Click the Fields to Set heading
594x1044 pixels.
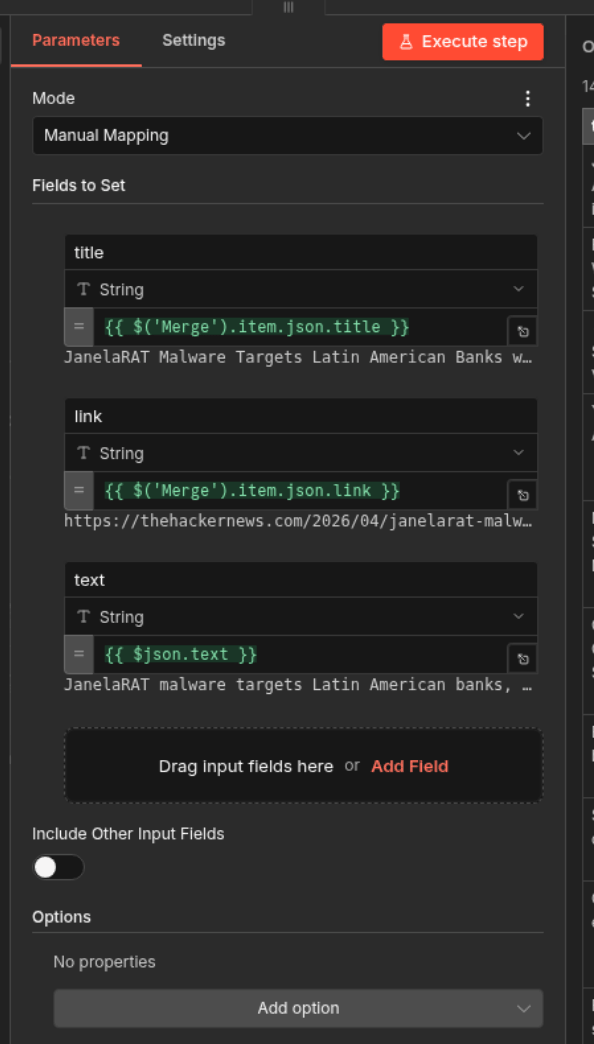79,185
